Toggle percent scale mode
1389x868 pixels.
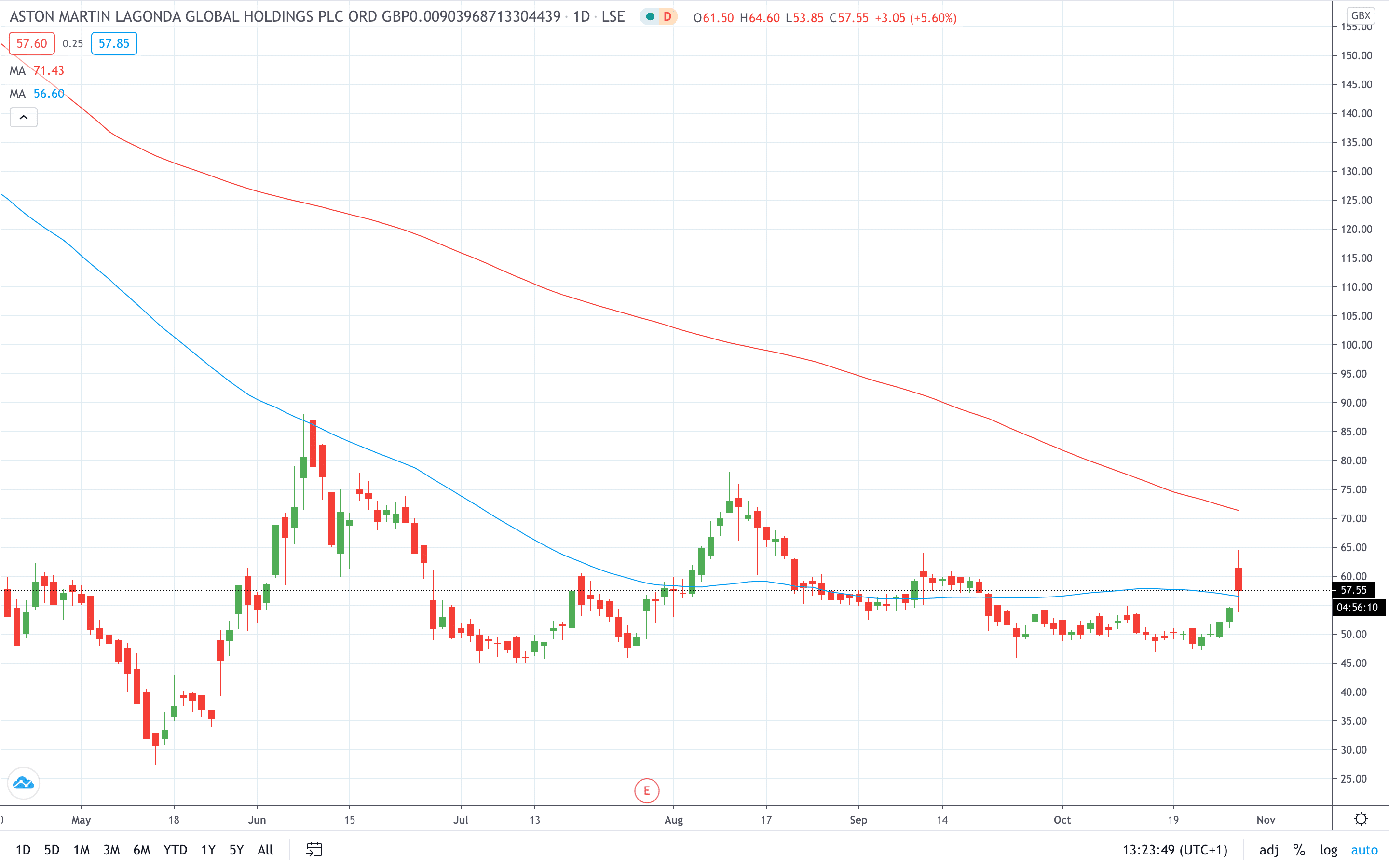1299,850
